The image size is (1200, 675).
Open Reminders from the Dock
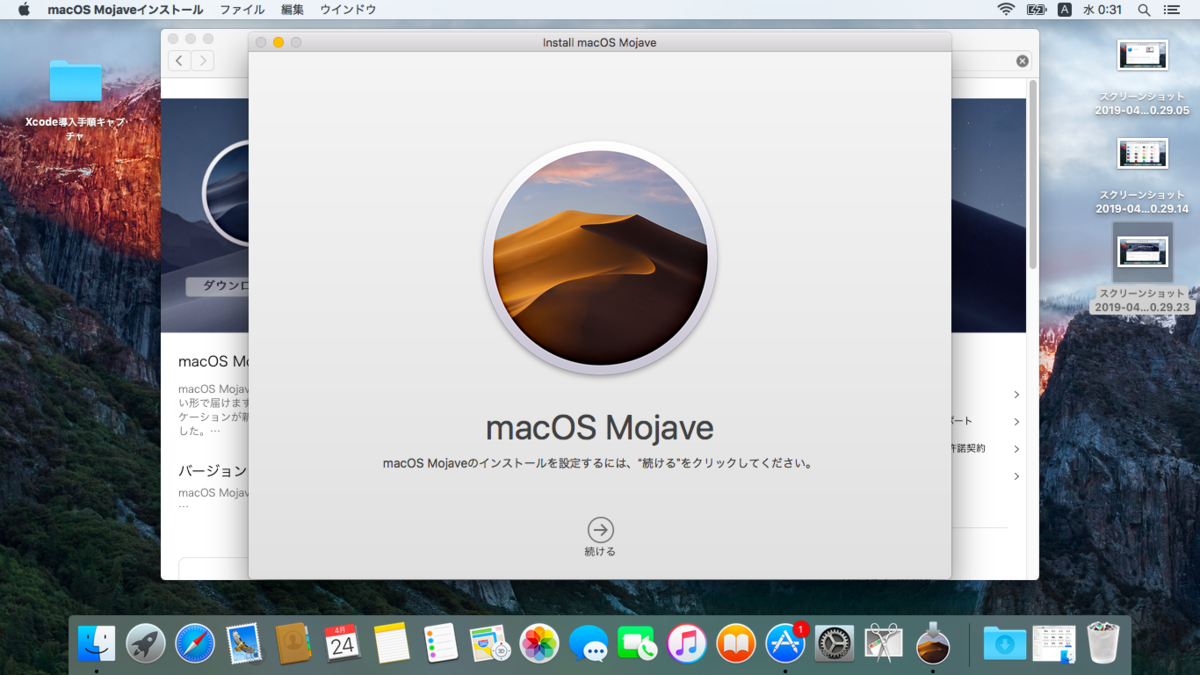tap(440, 644)
